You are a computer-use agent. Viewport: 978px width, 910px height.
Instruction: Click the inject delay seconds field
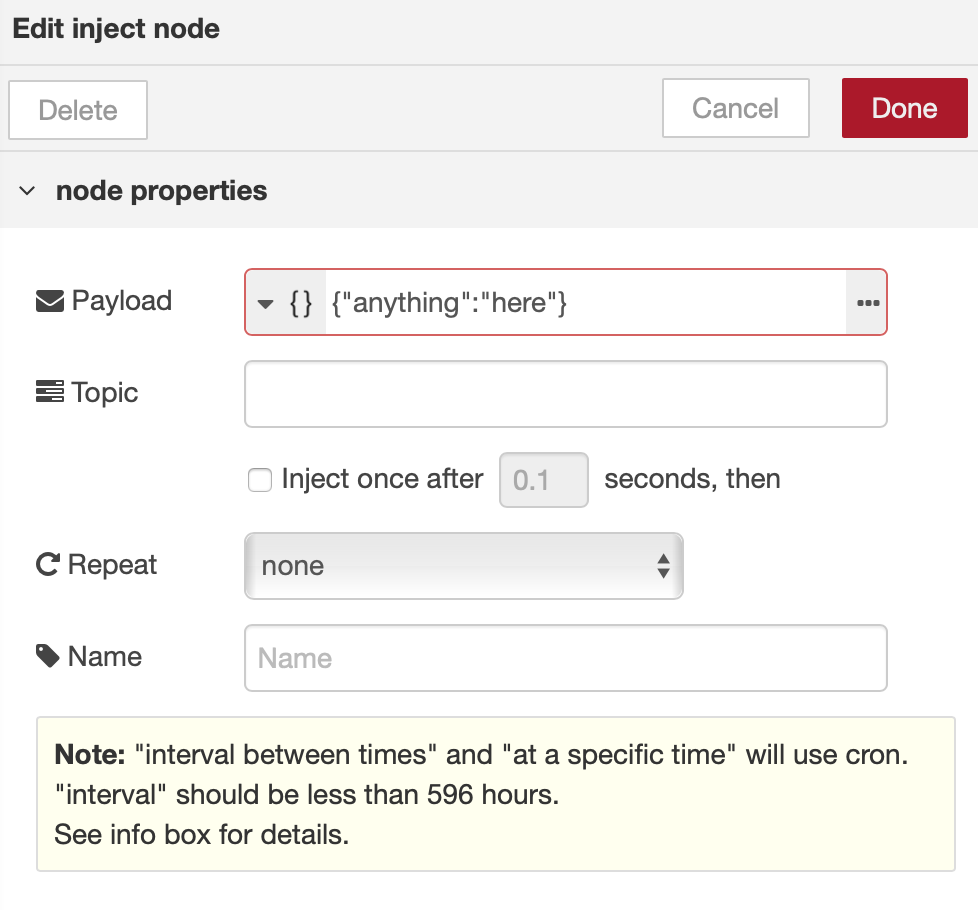tap(543, 480)
